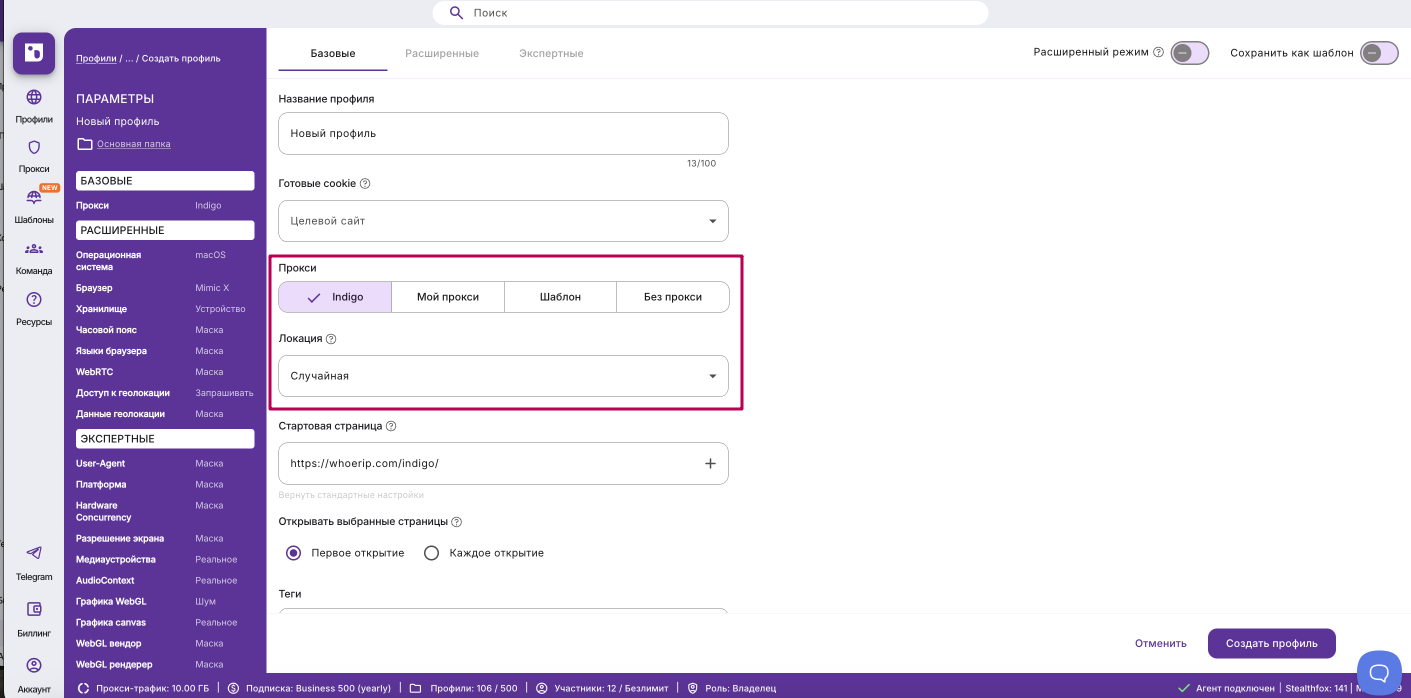
Task: Click Отменить button
Action: coord(1161,644)
